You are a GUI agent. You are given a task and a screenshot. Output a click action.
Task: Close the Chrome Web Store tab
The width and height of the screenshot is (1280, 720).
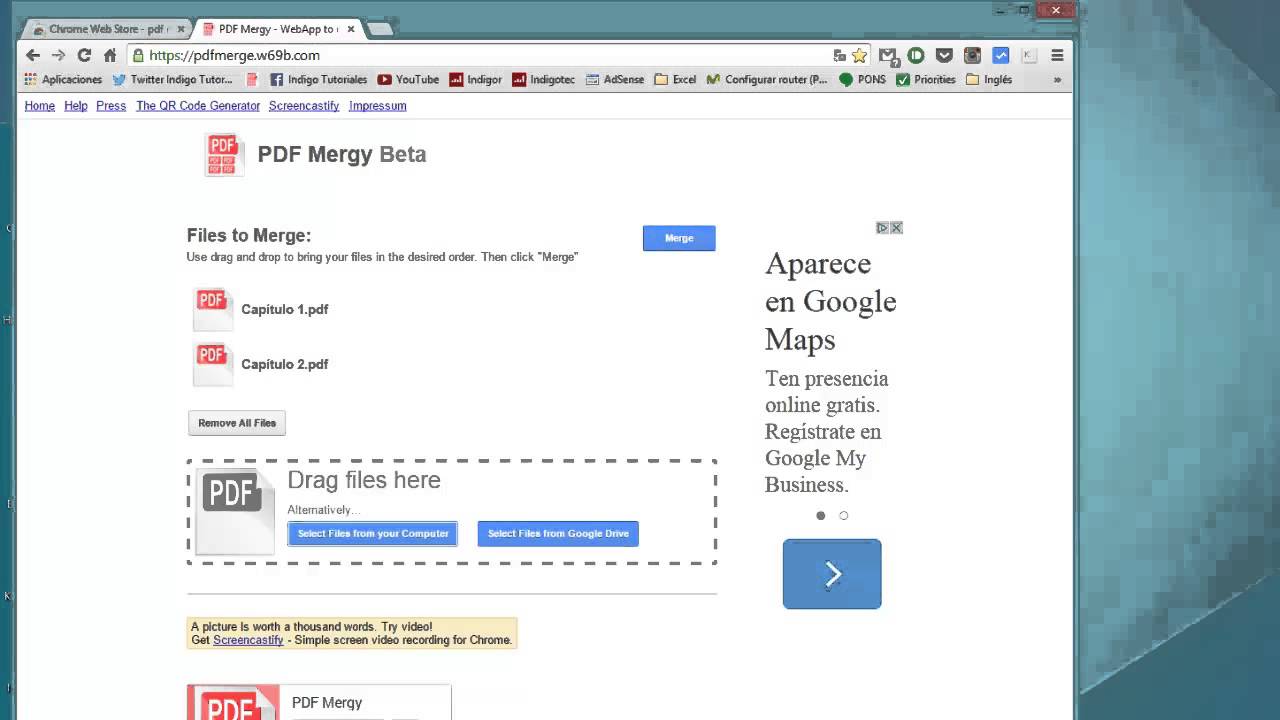[179, 29]
